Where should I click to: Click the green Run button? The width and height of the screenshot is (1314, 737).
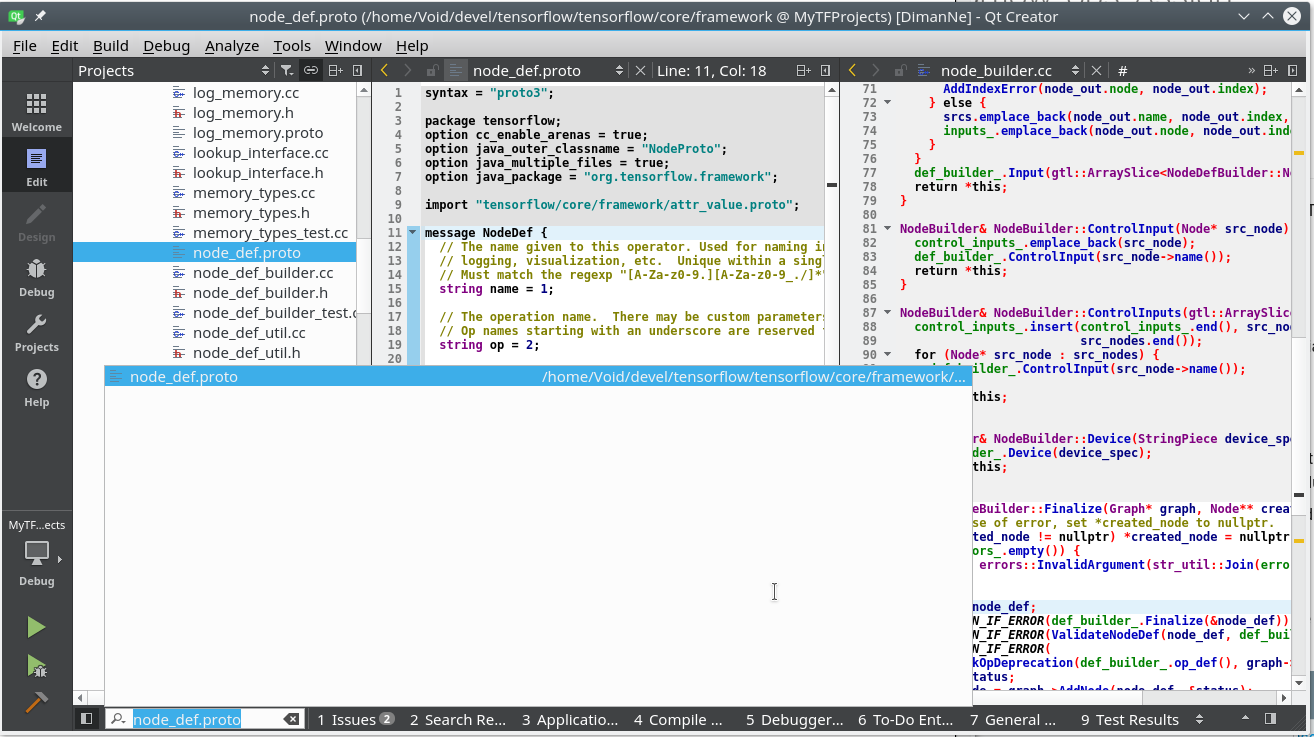[x=36, y=627]
